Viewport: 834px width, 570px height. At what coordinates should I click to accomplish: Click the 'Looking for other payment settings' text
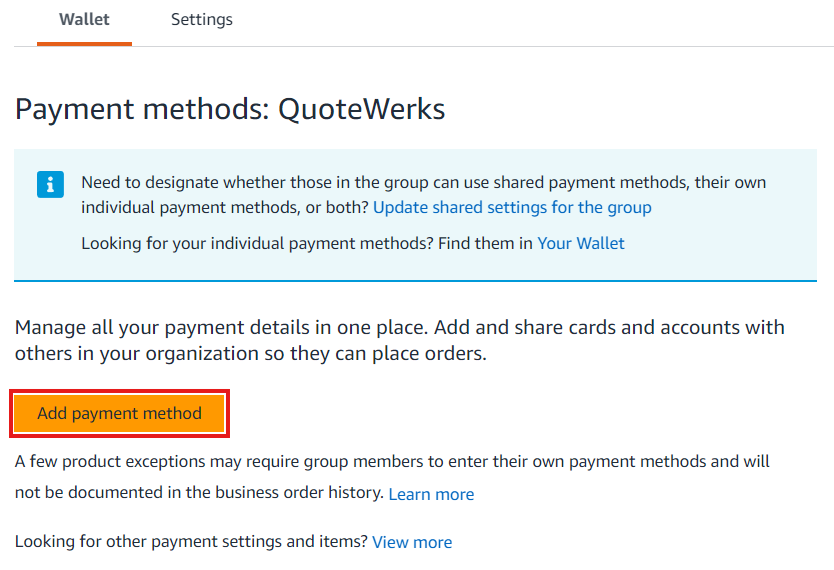(x=192, y=542)
